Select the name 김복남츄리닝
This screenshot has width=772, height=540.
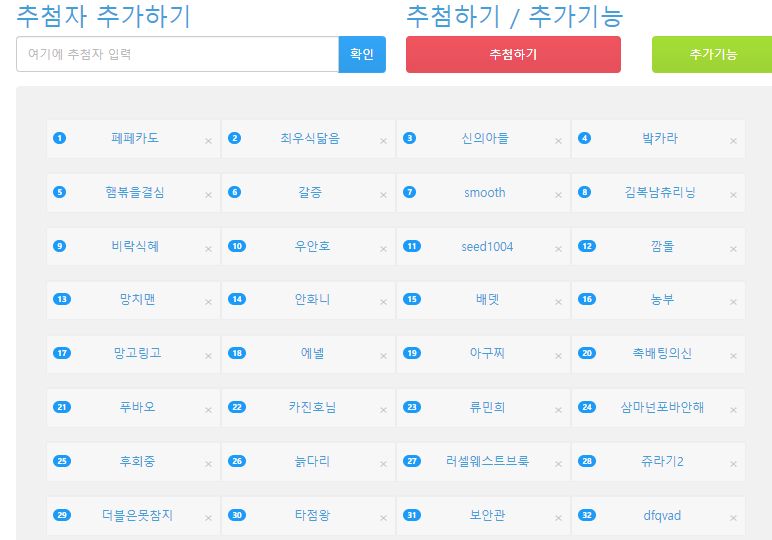pos(660,192)
